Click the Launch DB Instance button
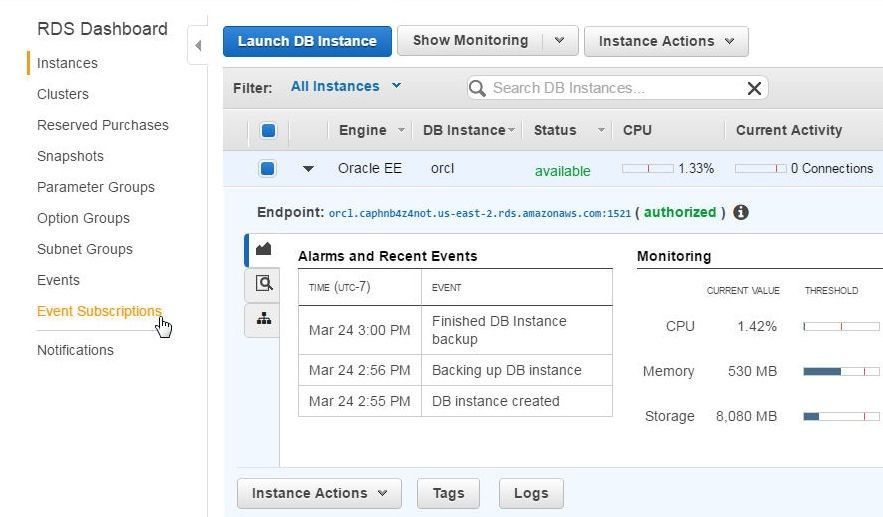 tap(307, 41)
